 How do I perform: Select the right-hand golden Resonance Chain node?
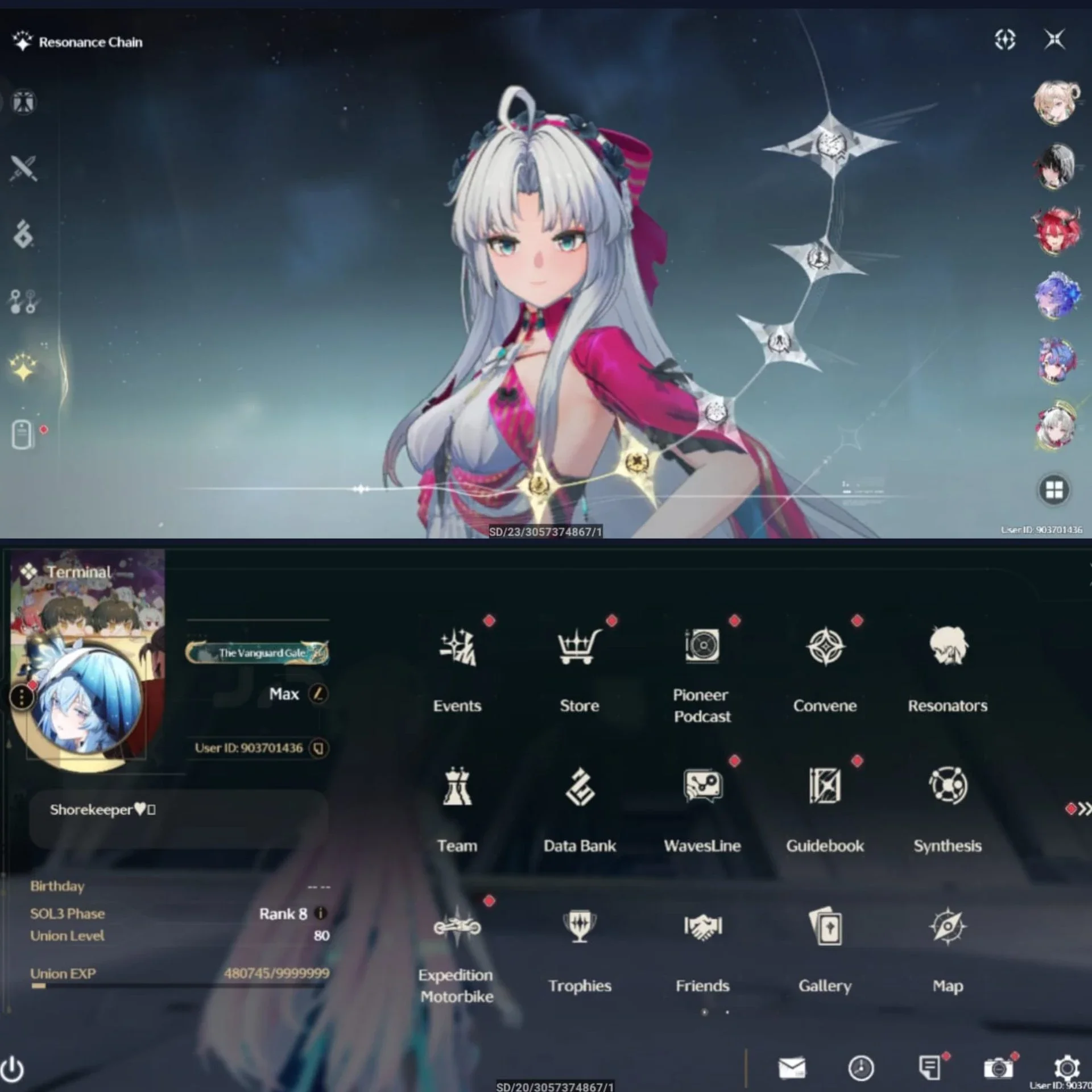coord(637,461)
